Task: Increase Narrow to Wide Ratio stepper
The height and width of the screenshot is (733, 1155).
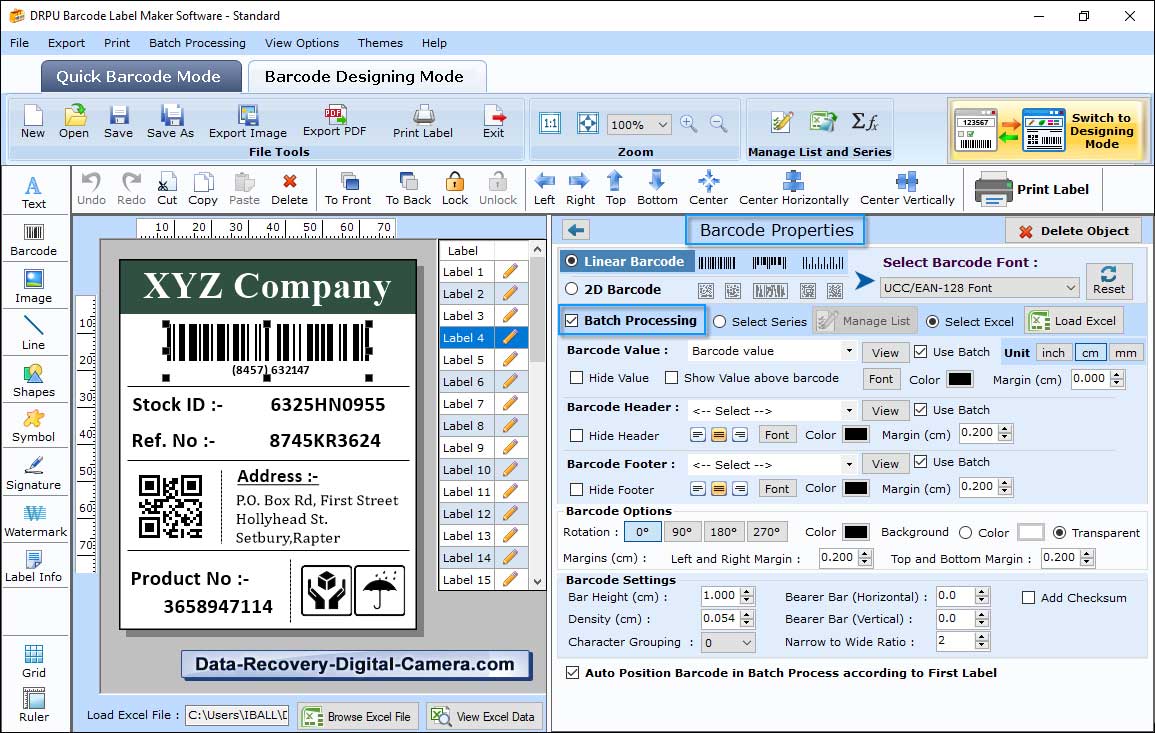Action: click(x=981, y=637)
